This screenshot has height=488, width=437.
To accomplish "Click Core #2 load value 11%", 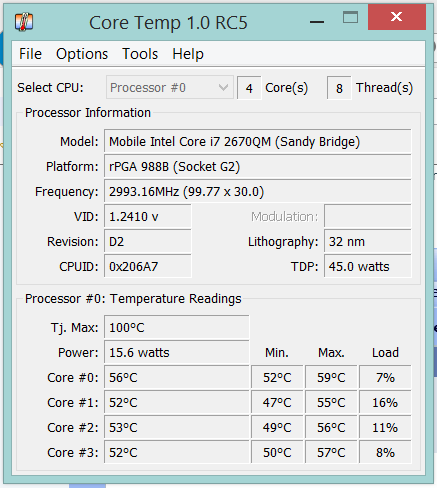I will click(385, 428).
